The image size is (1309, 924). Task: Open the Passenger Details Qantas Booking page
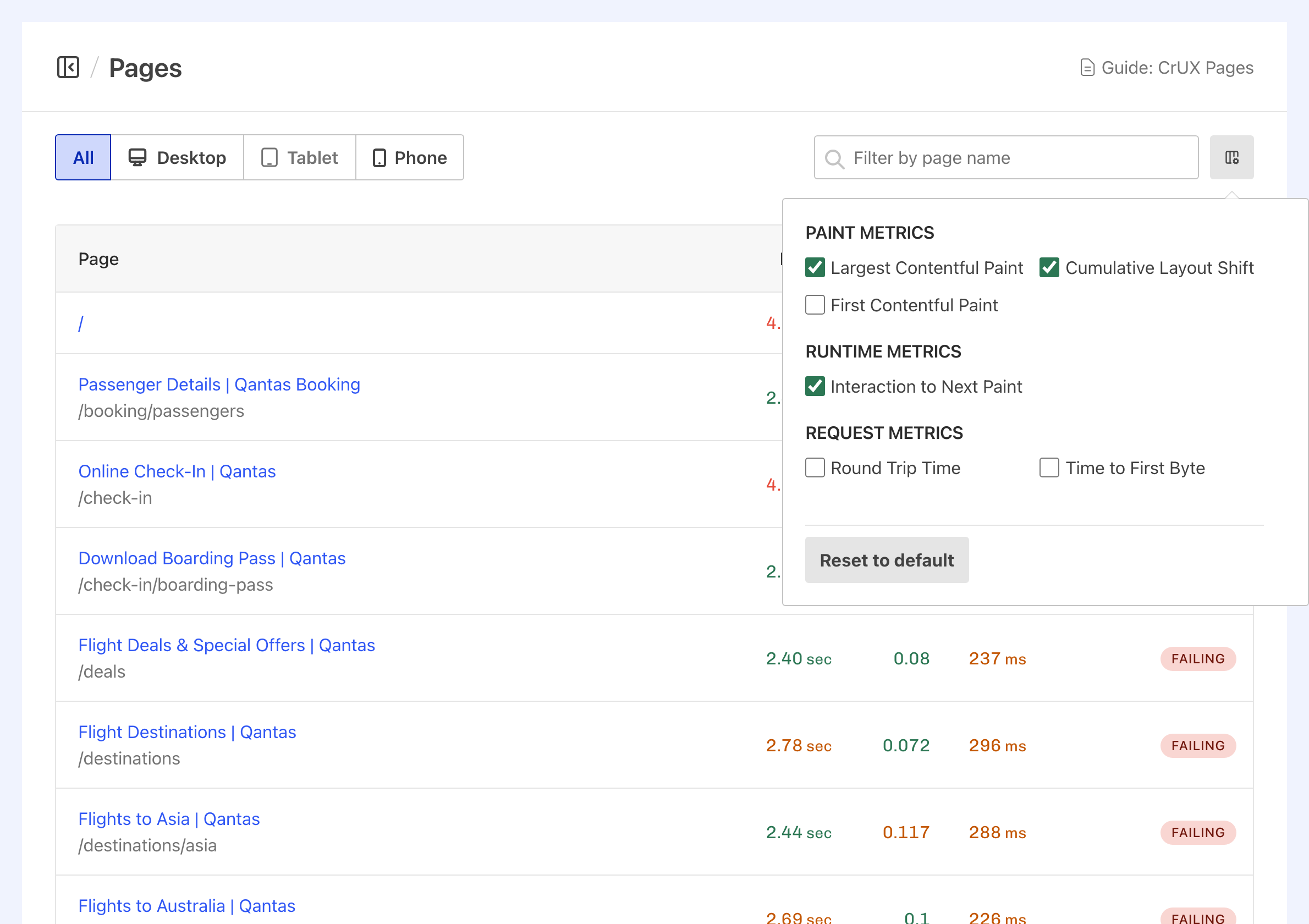pos(219,384)
